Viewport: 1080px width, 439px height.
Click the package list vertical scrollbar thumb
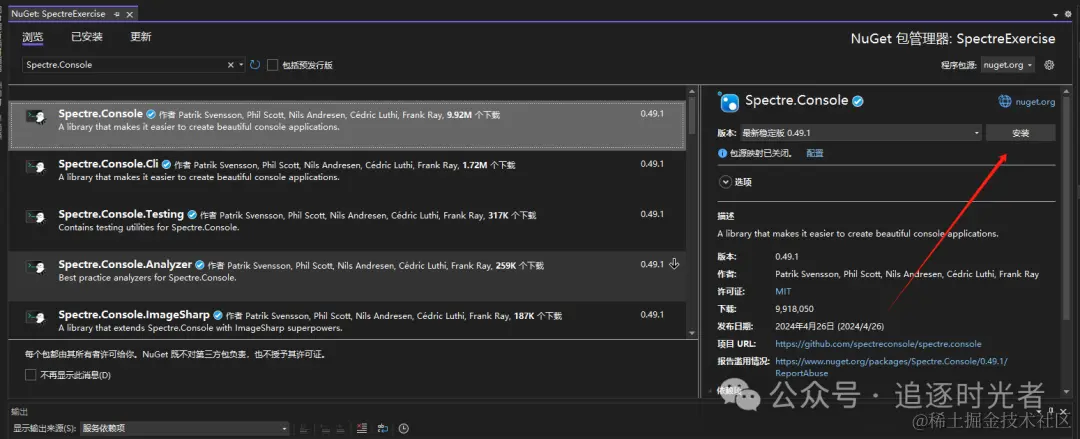click(x=692, y=116)
